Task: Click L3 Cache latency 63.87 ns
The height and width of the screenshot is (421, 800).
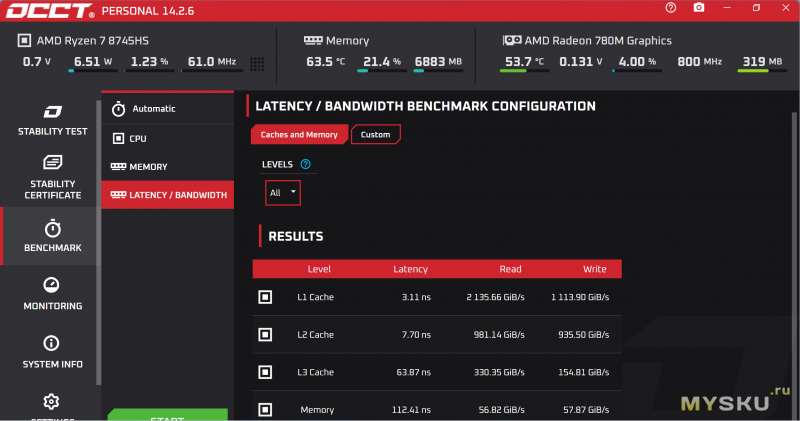Action: point(413,372)
